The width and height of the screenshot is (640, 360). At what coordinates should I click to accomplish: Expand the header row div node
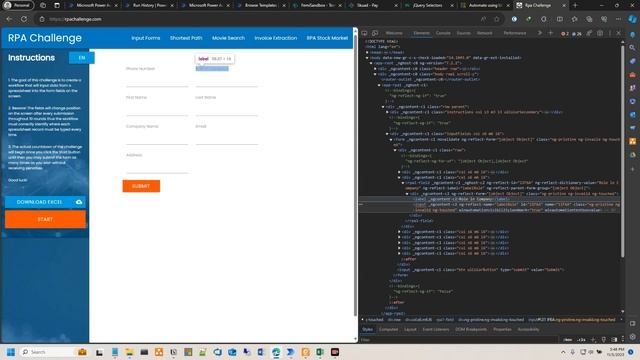[375, 69]
